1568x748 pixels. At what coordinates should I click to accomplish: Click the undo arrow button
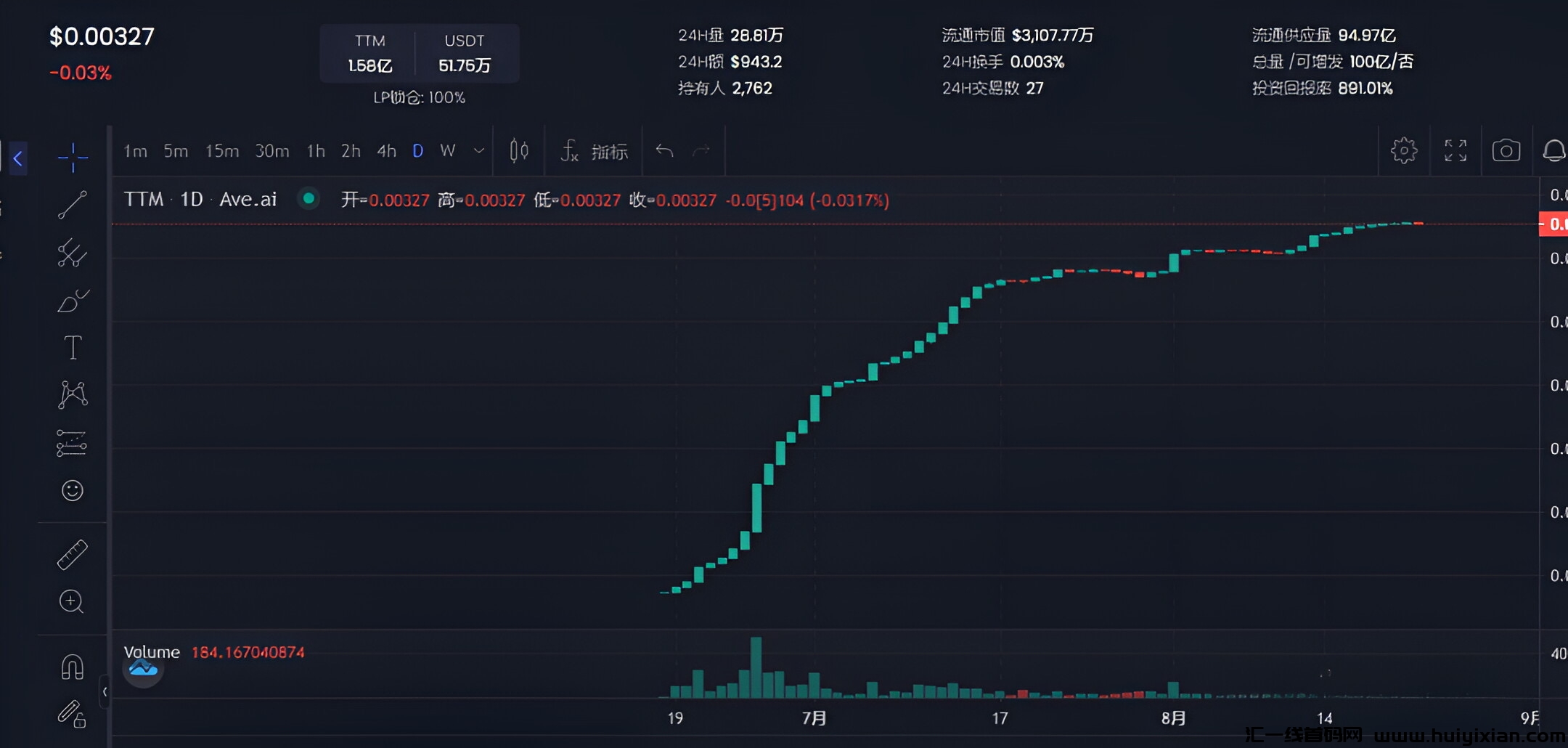coord(664,151)
